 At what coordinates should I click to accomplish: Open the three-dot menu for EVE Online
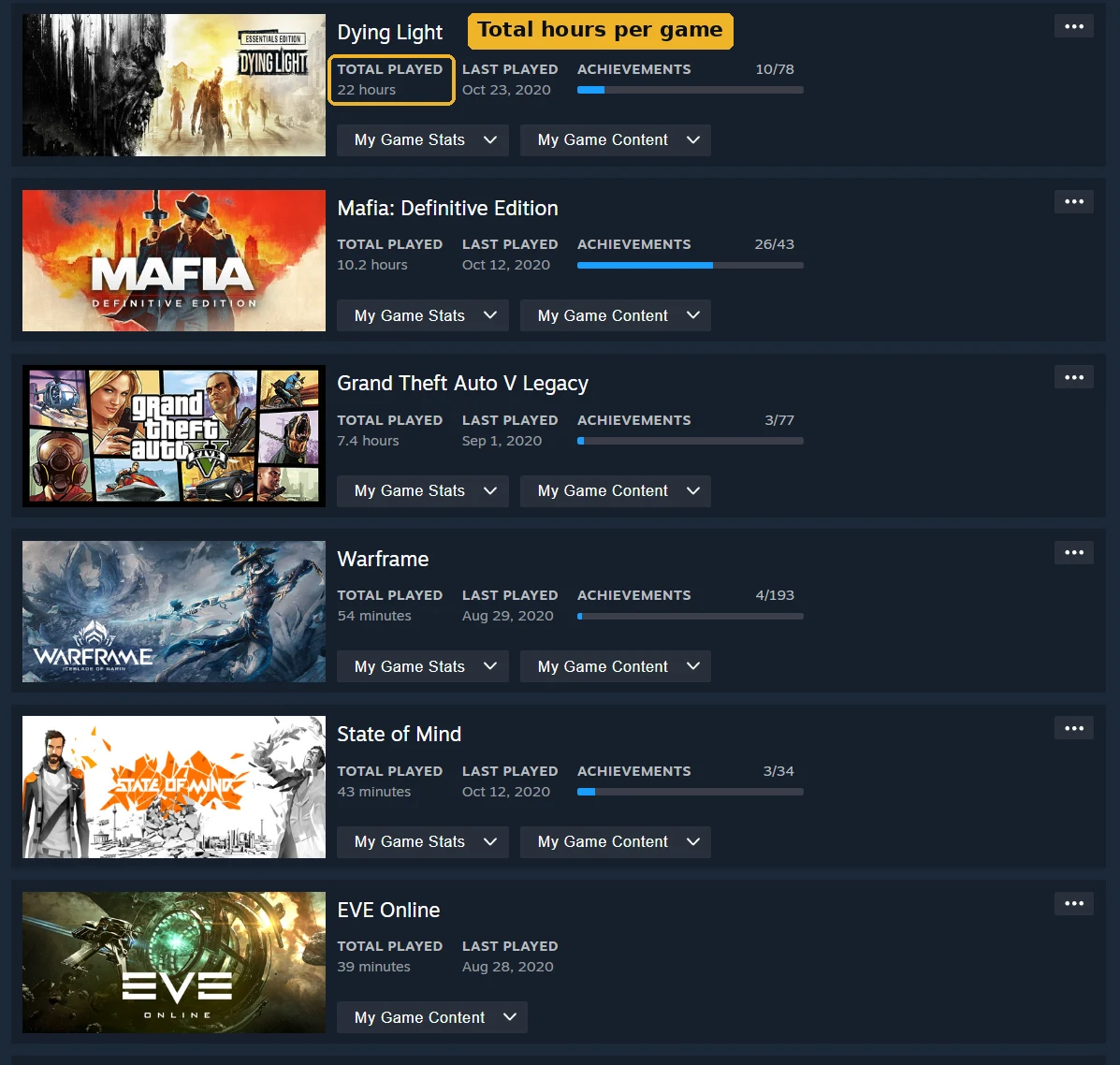click(1073, 904)
